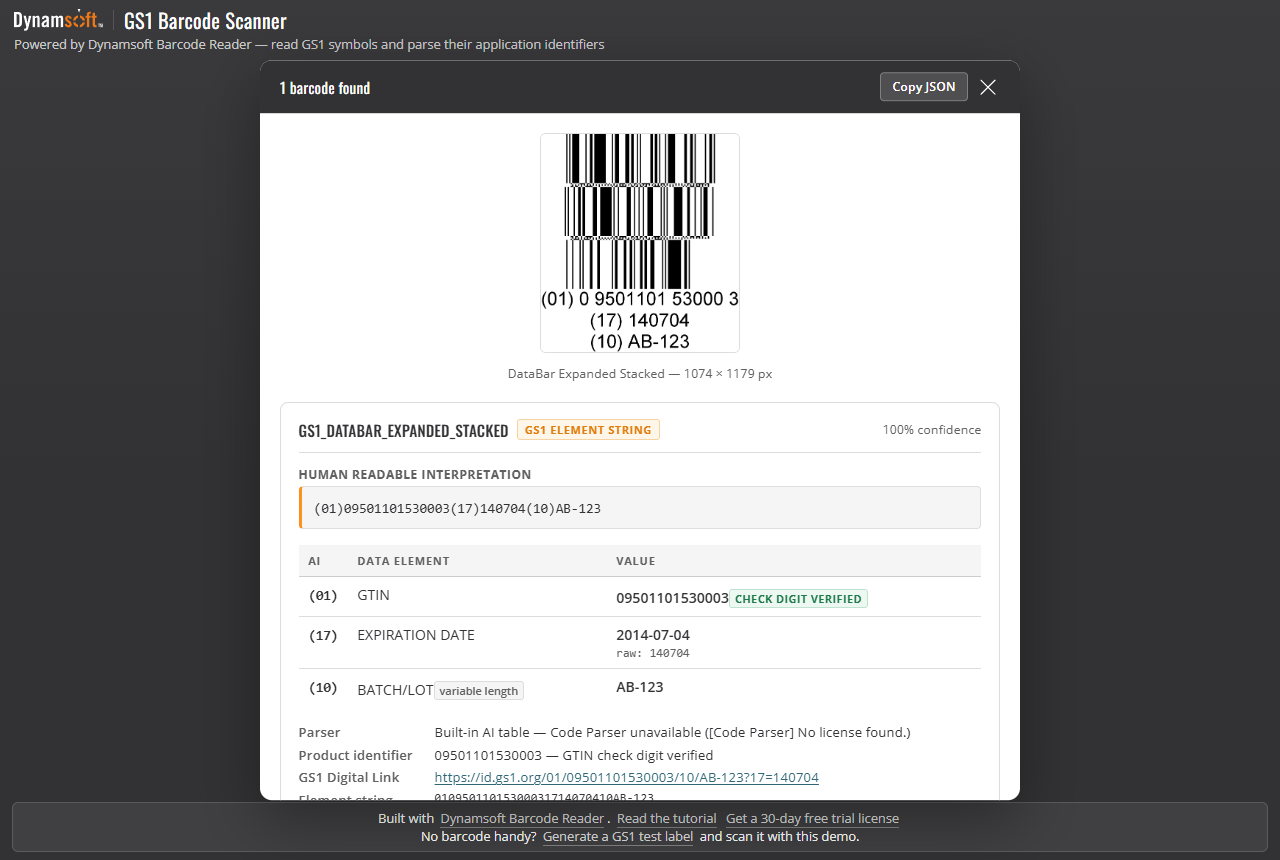Click the 1 barcode found title
Screen dimensions: 1280x860
325,88
